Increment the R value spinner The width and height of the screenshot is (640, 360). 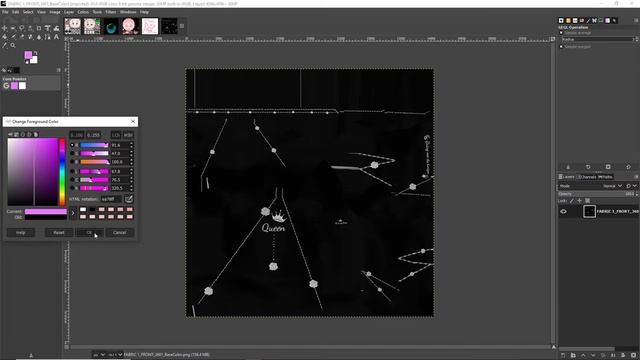click(131, 143)
